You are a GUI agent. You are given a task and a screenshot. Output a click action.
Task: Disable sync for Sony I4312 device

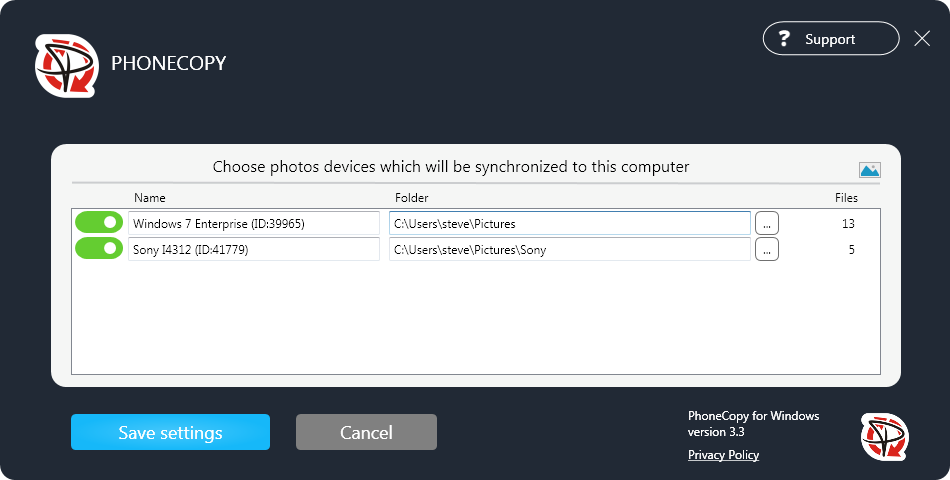tap(99, 249)
